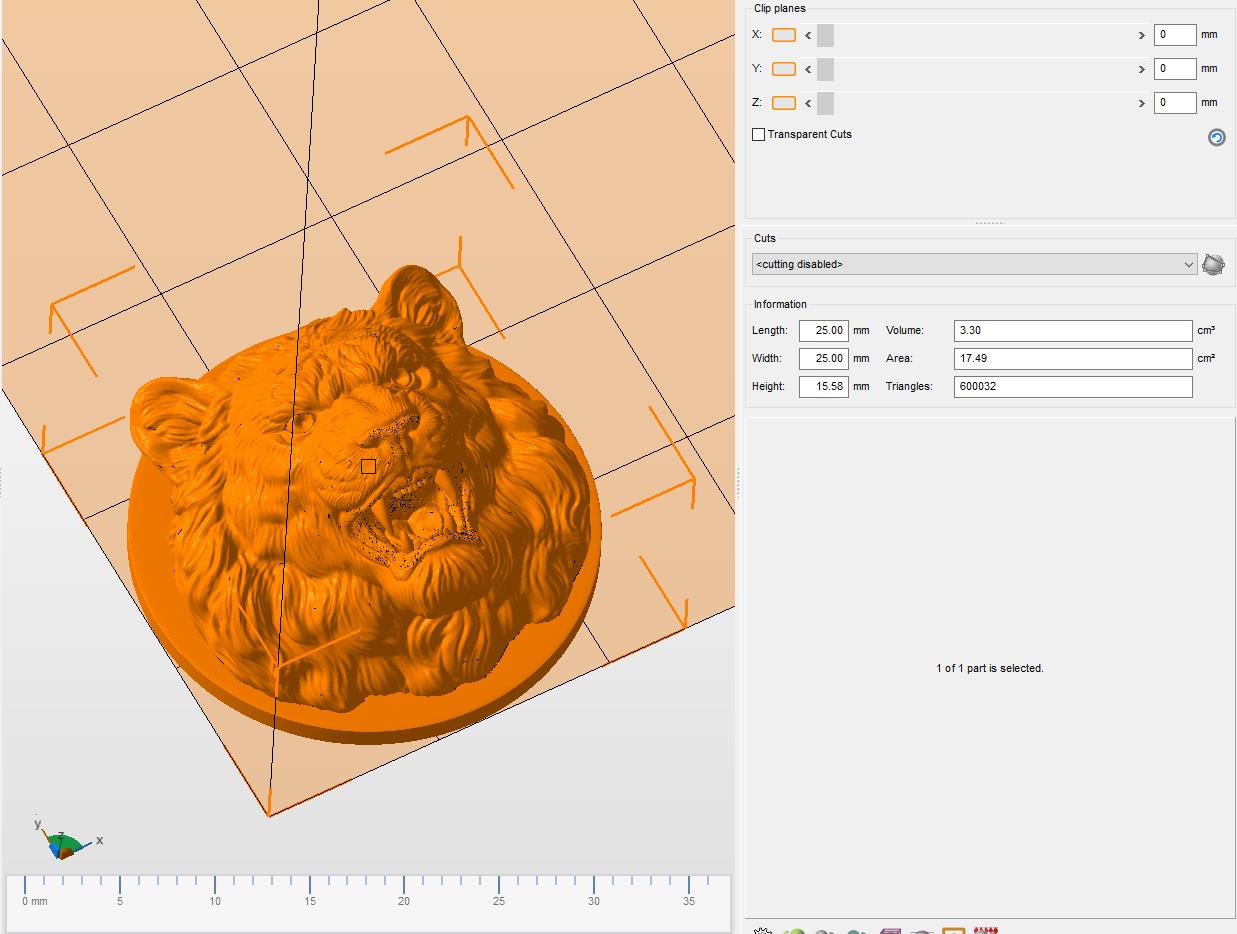This screenshot has width=1237, height=934.
Task: Toggle the Y clip plane orange button
Action: pos(784,69)
